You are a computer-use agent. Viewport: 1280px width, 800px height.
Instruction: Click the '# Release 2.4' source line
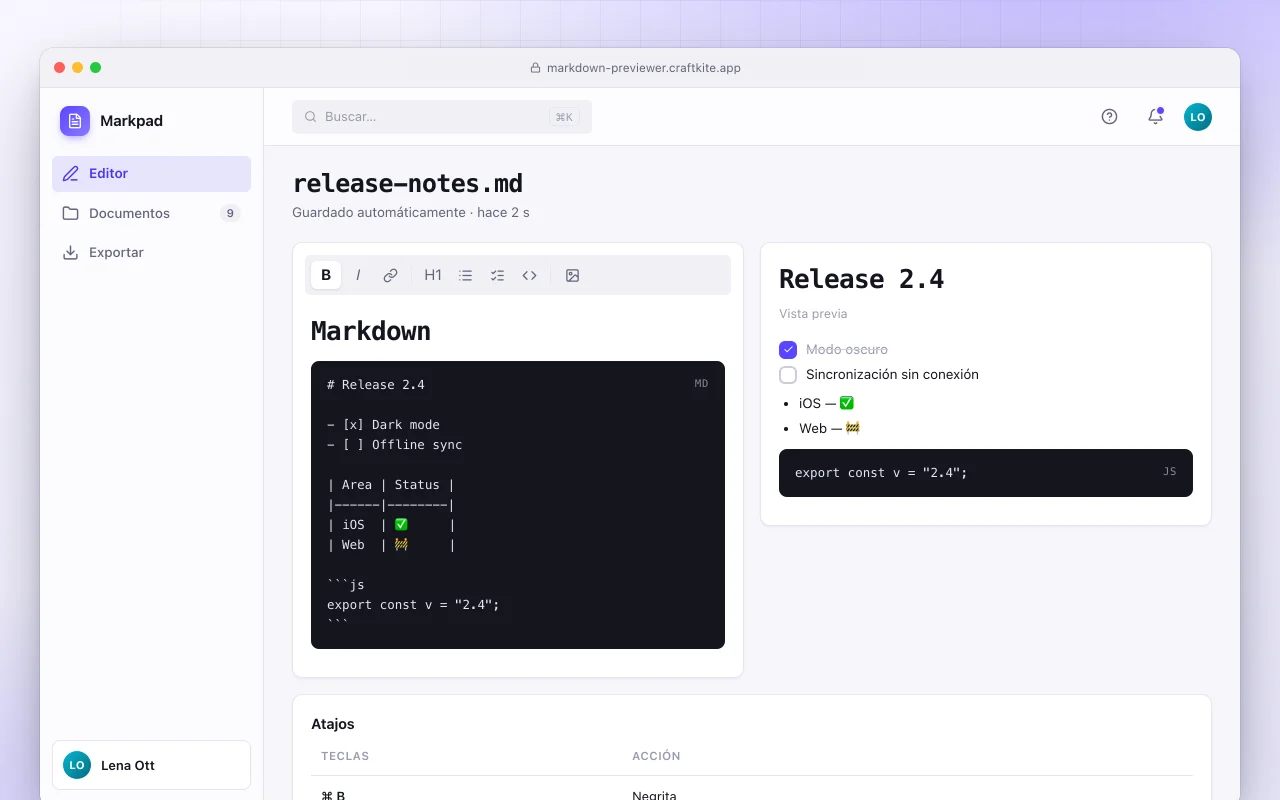[376, 385]
